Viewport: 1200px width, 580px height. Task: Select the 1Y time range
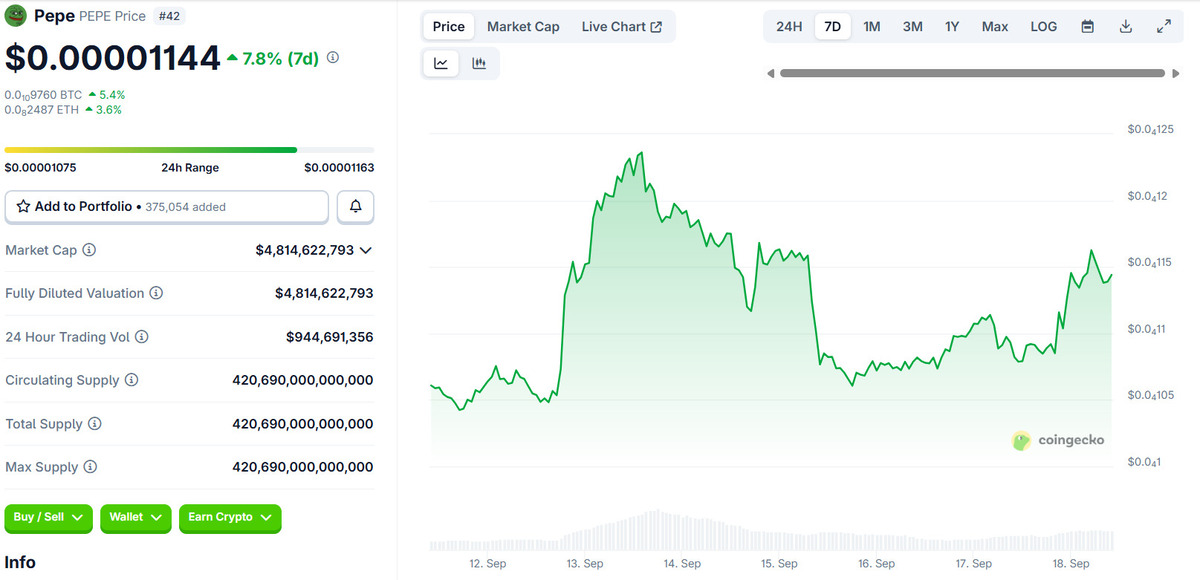point(952,27)
